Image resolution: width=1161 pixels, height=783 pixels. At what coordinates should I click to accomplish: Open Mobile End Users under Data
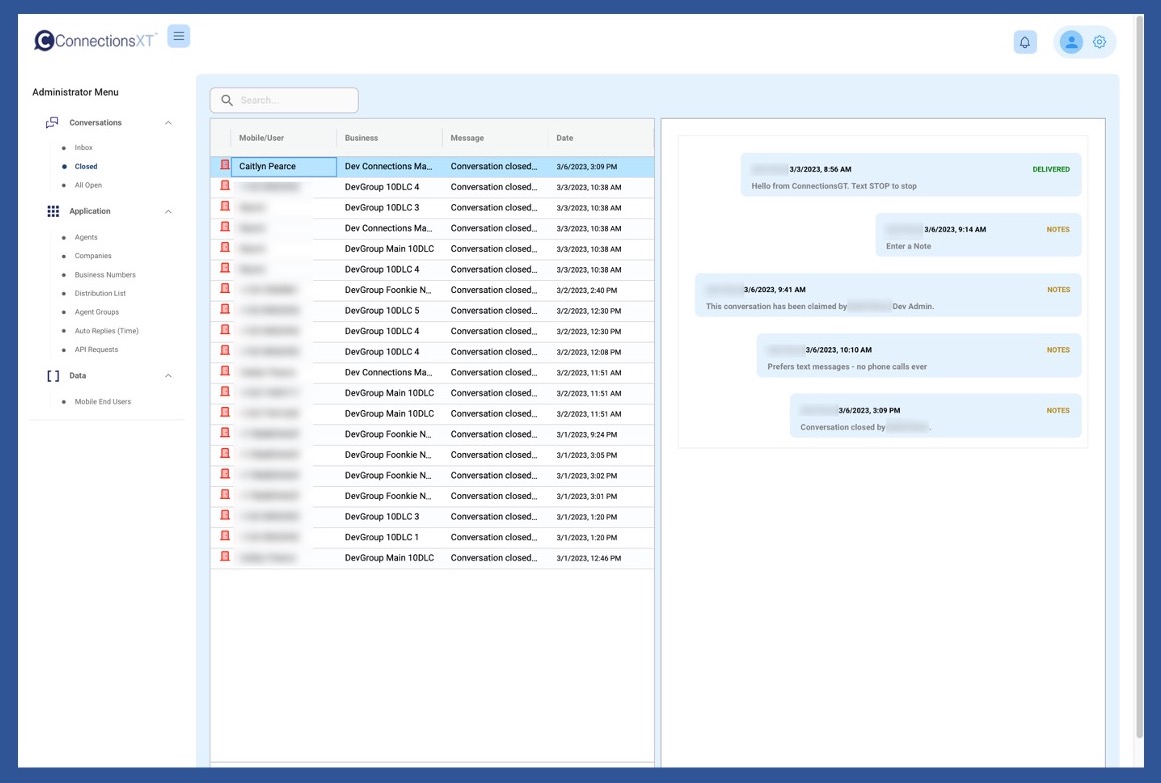click(x=102, y=402)
